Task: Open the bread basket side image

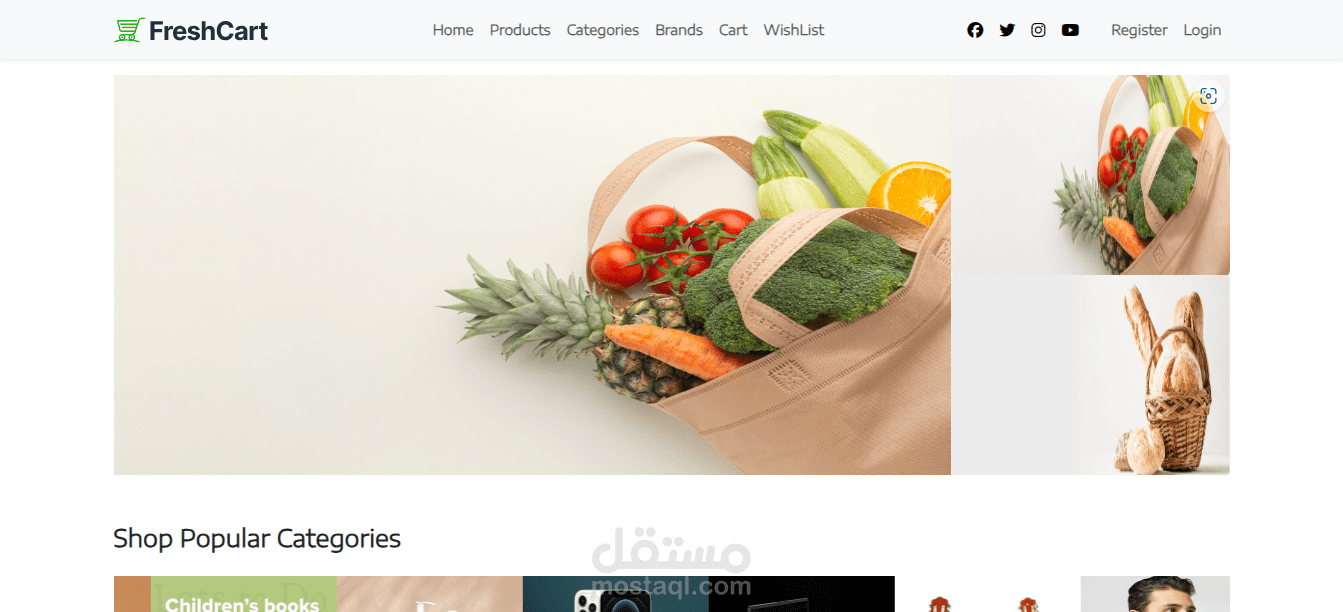Action: point(1090,375)
